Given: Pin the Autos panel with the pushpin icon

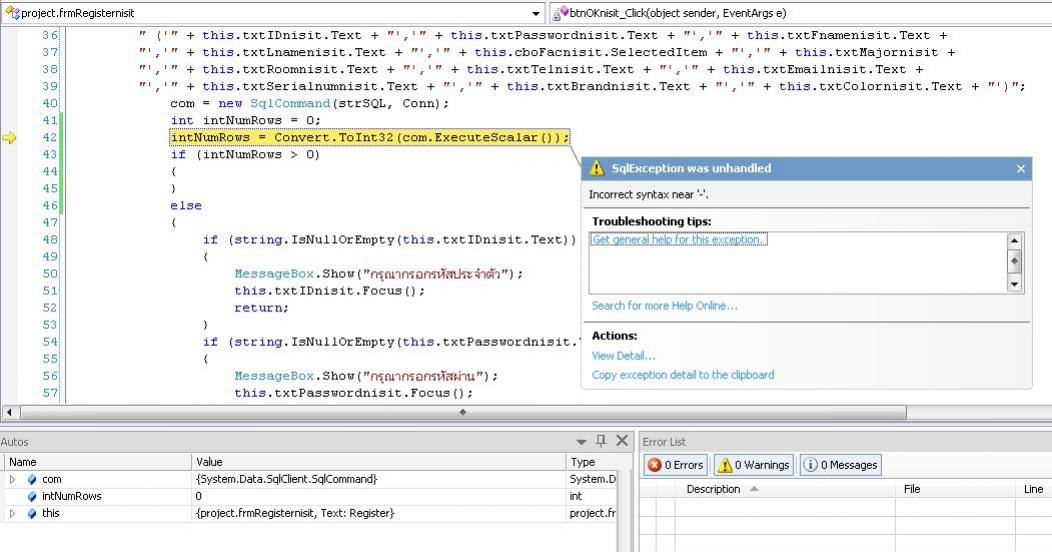Looking at the screenshot, I should [601, 441].
